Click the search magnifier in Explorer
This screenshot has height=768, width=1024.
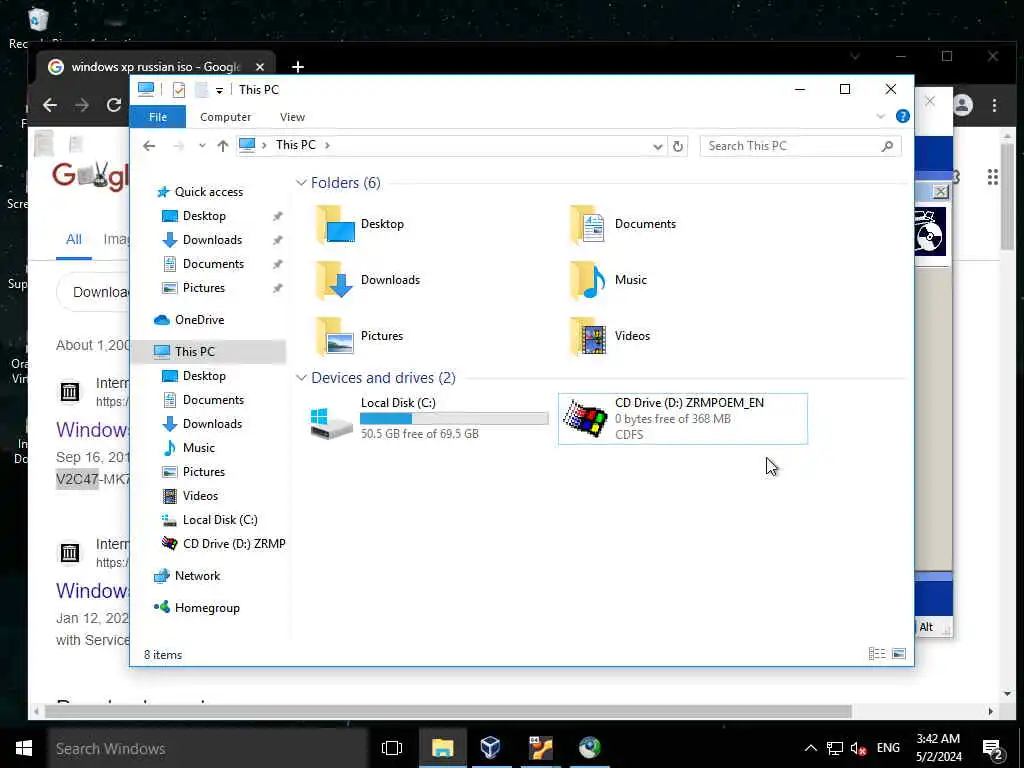[887, 146]
